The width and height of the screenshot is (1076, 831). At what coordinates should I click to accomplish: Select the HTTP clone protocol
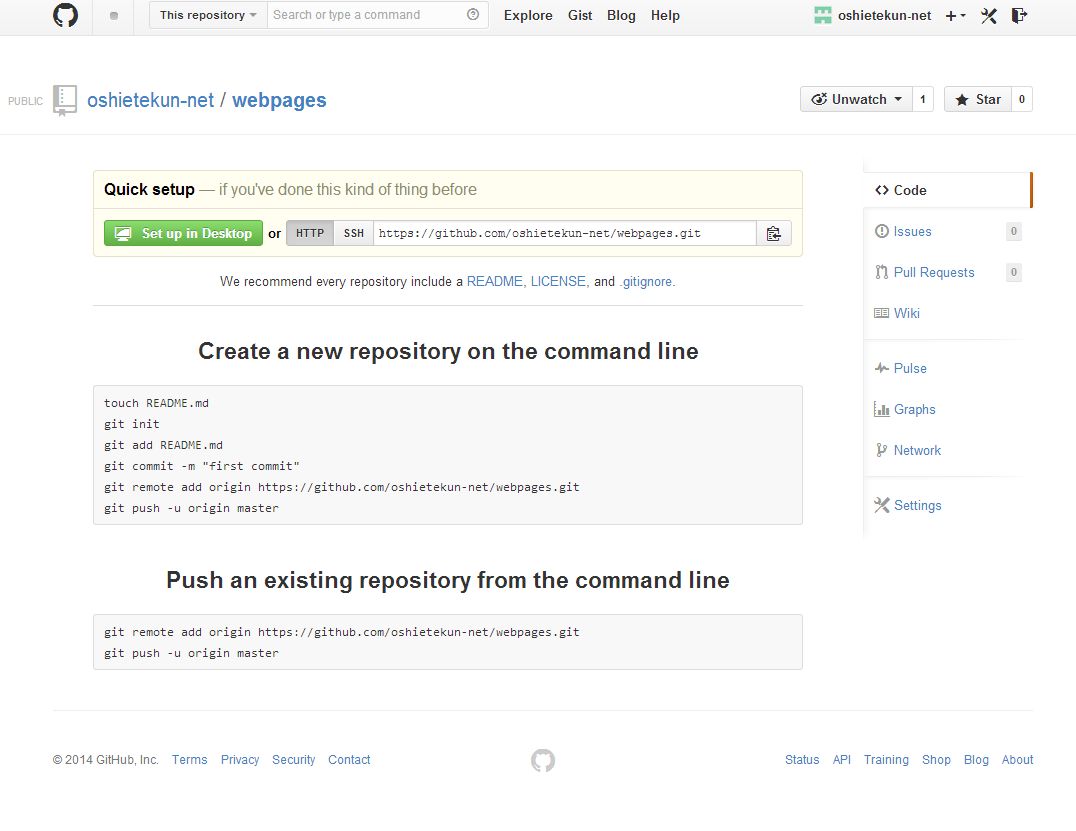coord(310,233)
